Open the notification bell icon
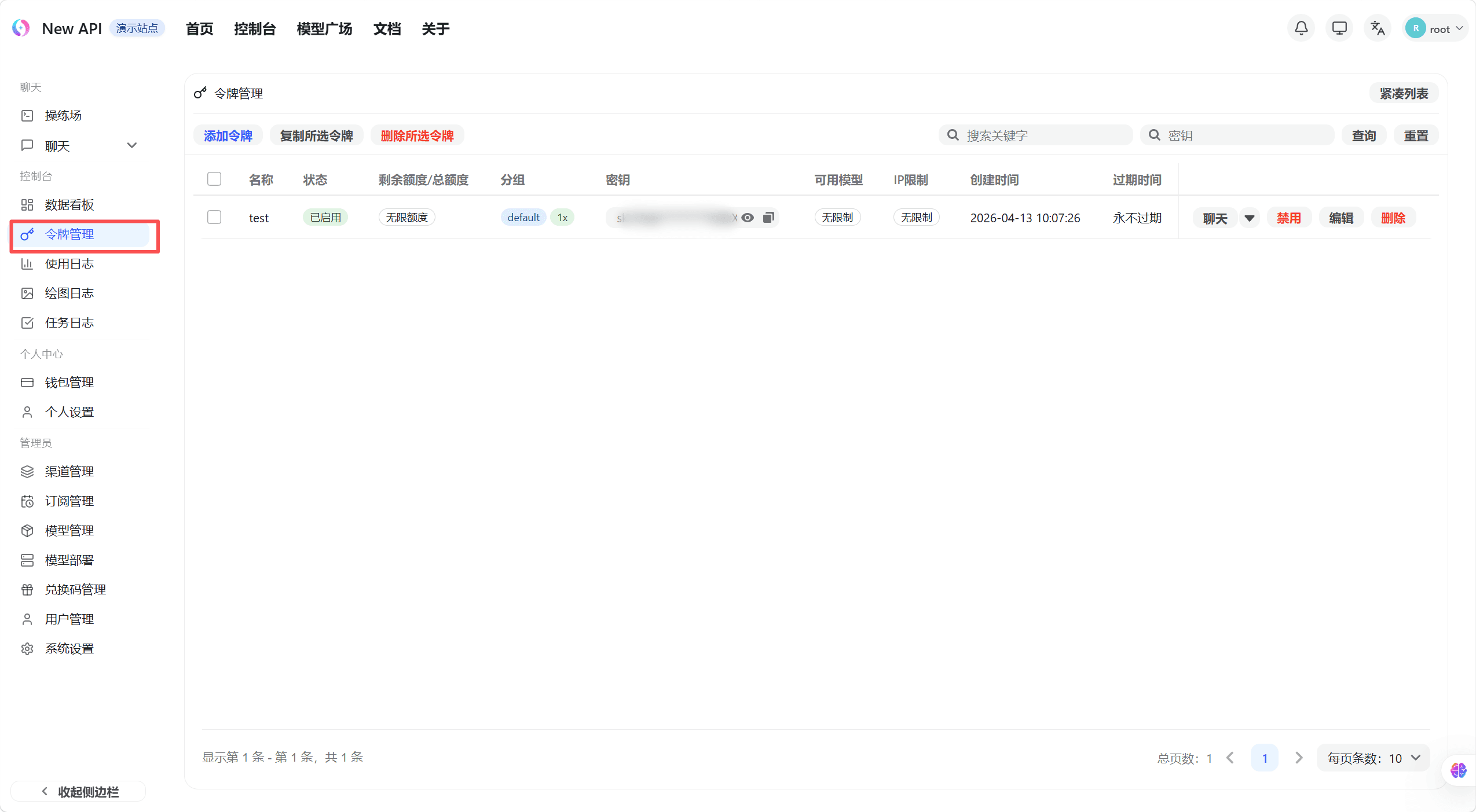Image resolution: width=1476 pixels, height=812 pixels. coord(1301,28)
